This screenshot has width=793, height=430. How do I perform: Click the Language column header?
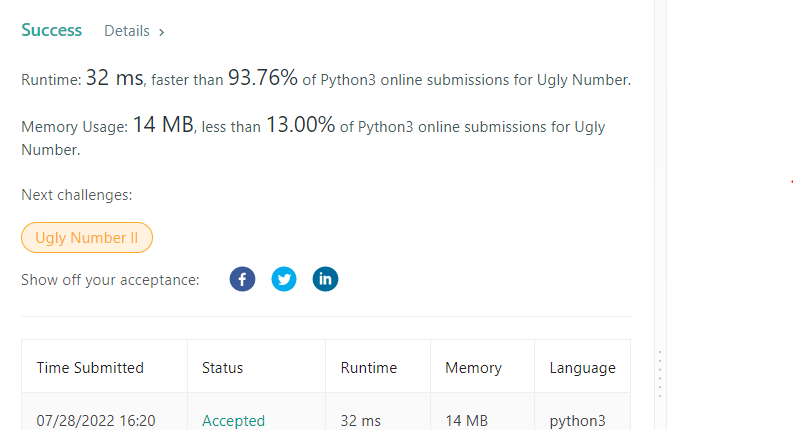coord(582,368)
